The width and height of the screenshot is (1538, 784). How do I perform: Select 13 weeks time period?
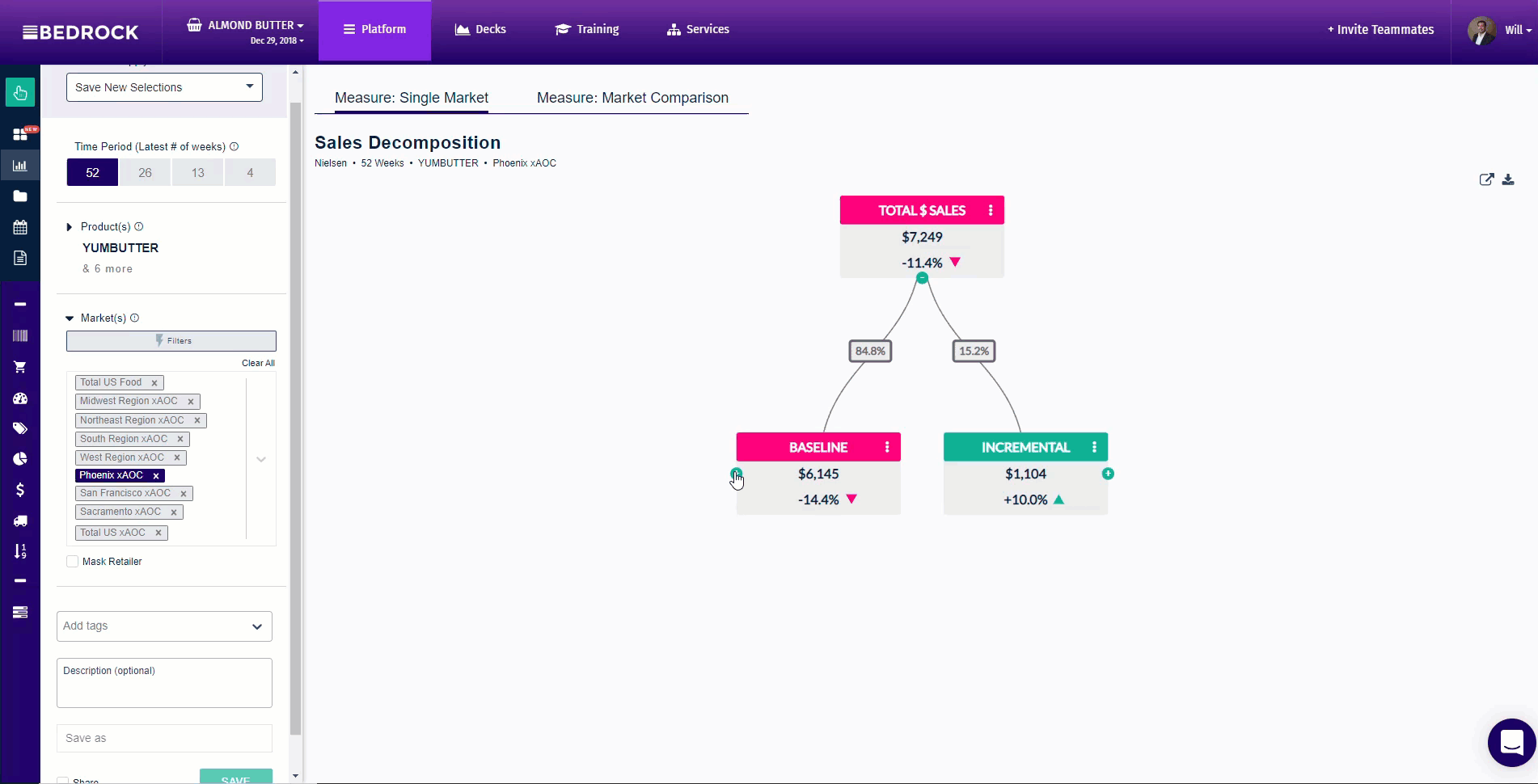[x=198, y=172]
